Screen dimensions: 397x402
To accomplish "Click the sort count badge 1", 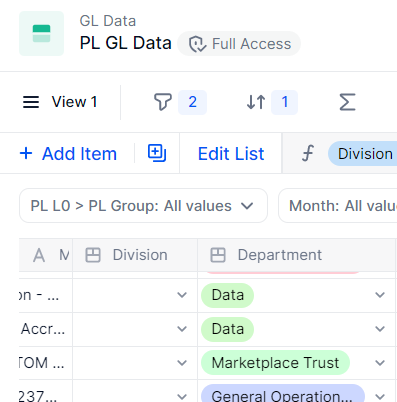I will pyautogui.click(x=284, y=102).
